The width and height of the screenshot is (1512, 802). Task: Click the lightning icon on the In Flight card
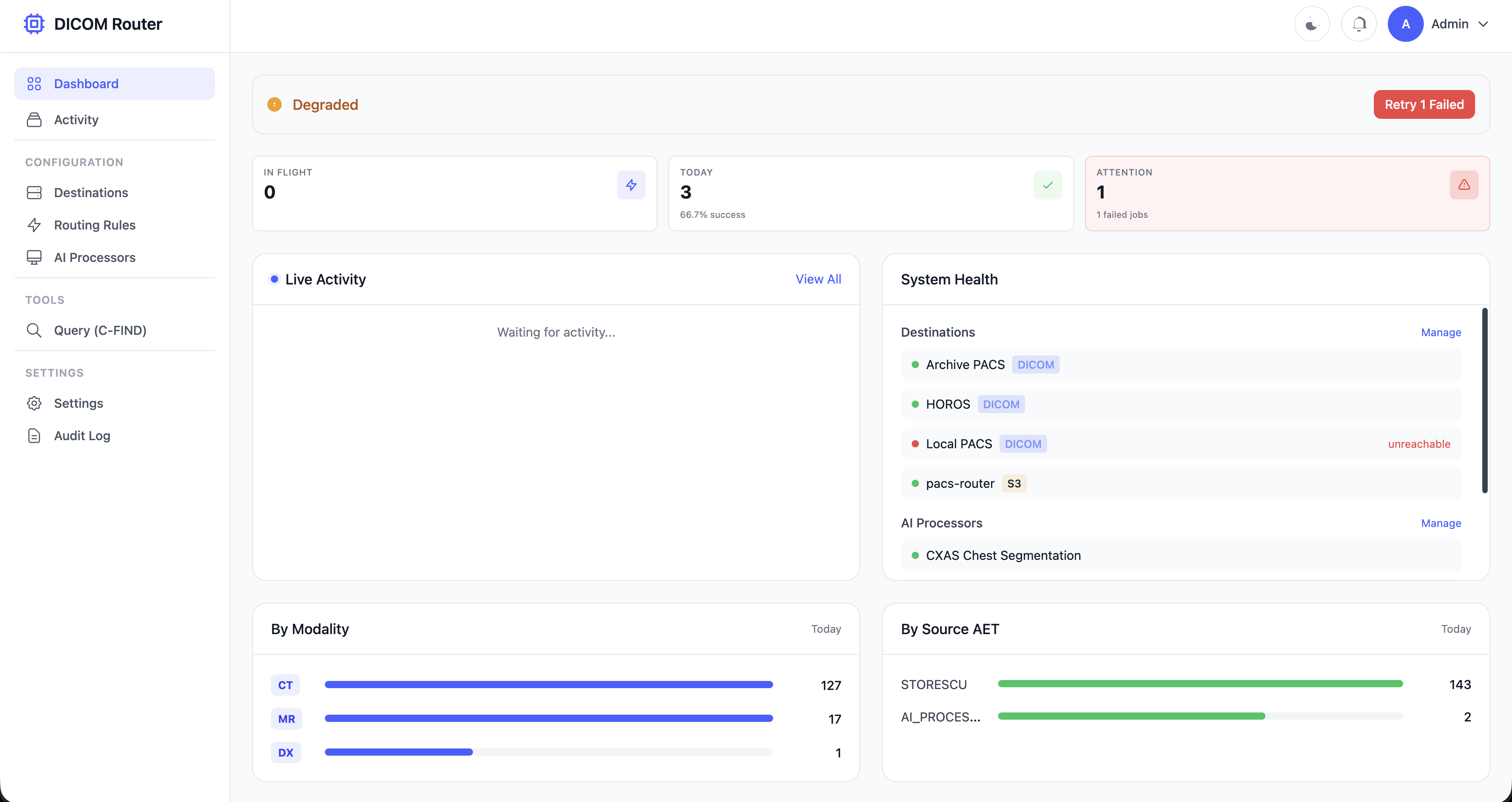pyautogui.click(x=631, y=185)
